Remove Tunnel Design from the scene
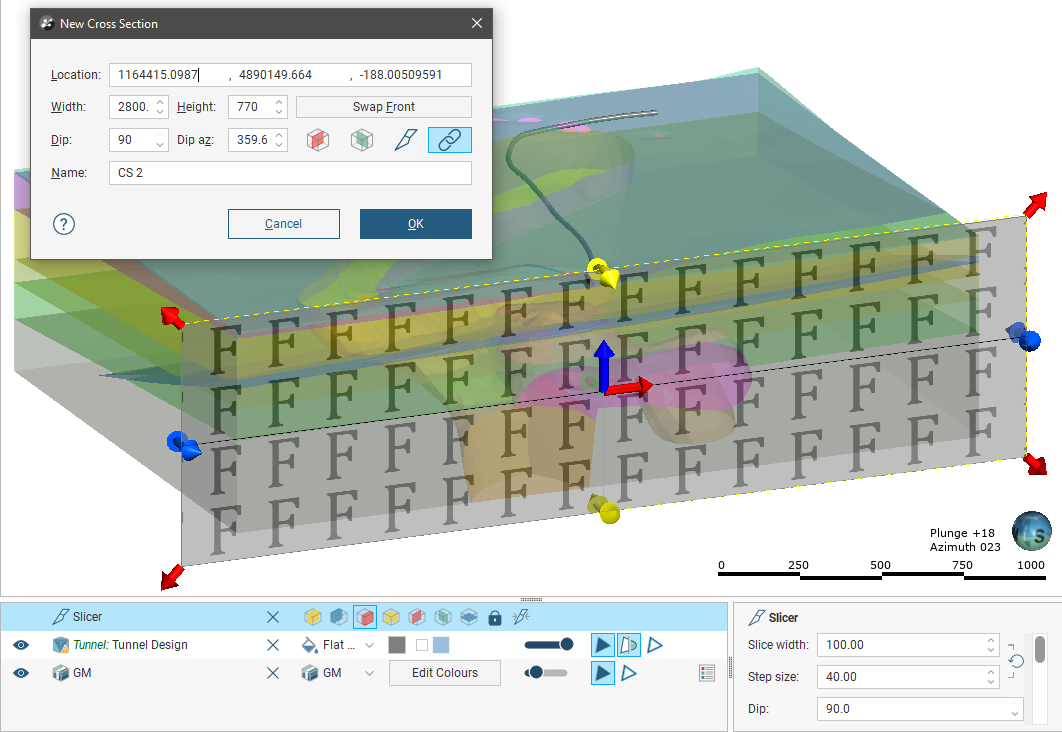This screenshot has width=1062, height=732. point(273,645)
